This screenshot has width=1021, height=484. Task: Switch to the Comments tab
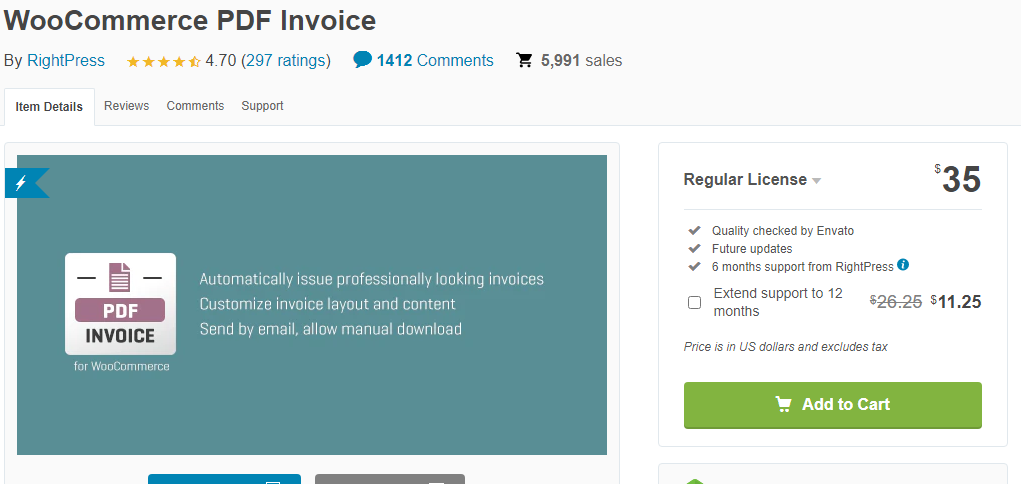point(195,106)
